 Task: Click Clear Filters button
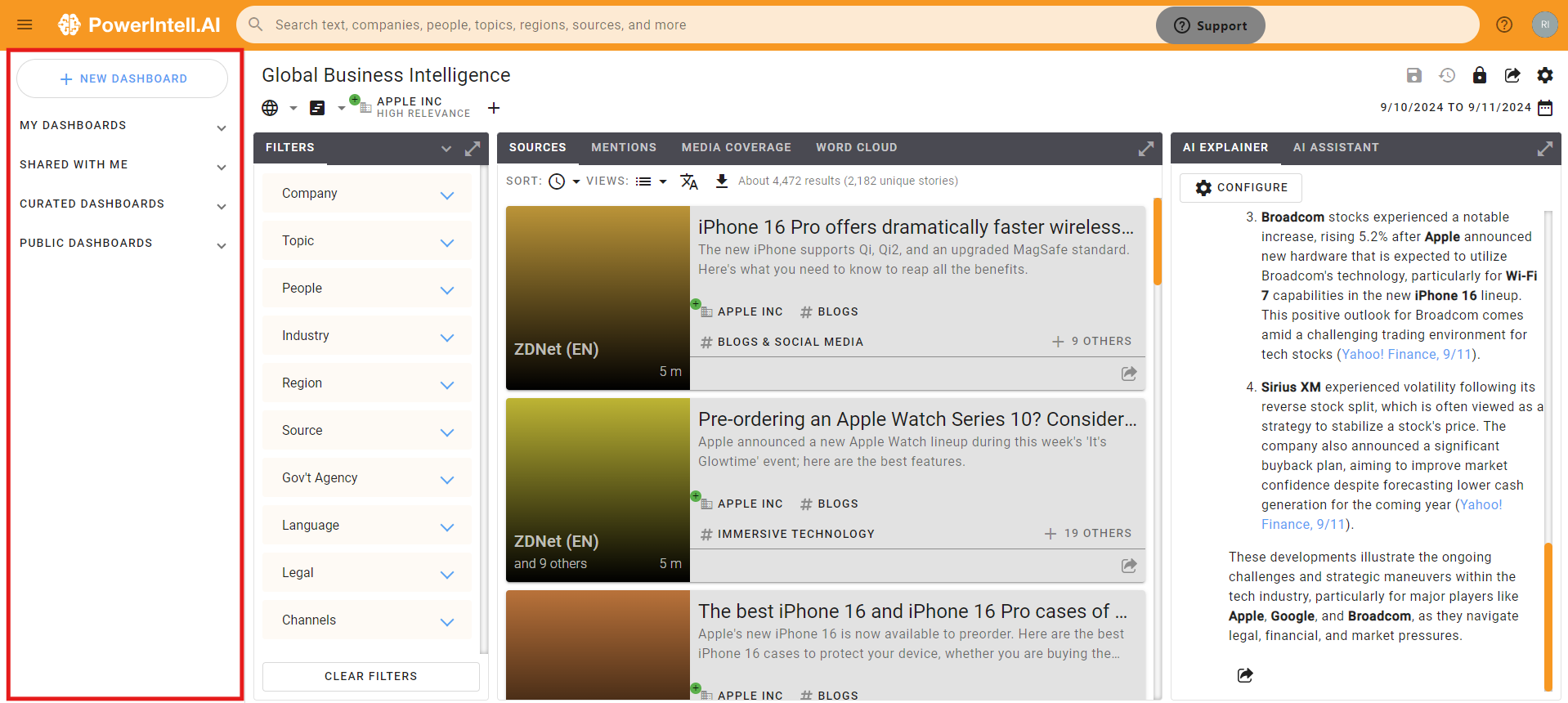[x=371, y=677]
